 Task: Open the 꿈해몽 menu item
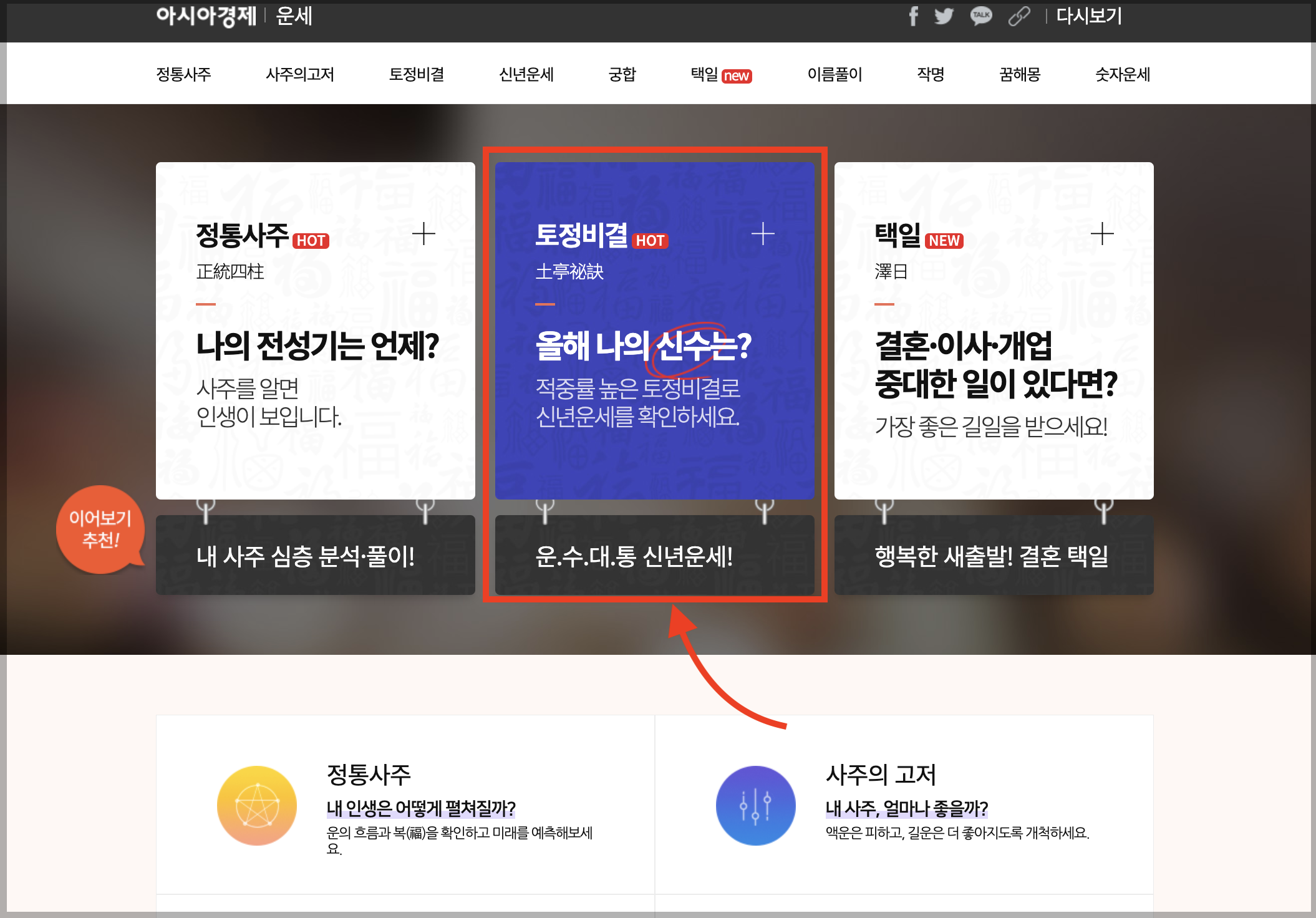tap(1020, 74)
